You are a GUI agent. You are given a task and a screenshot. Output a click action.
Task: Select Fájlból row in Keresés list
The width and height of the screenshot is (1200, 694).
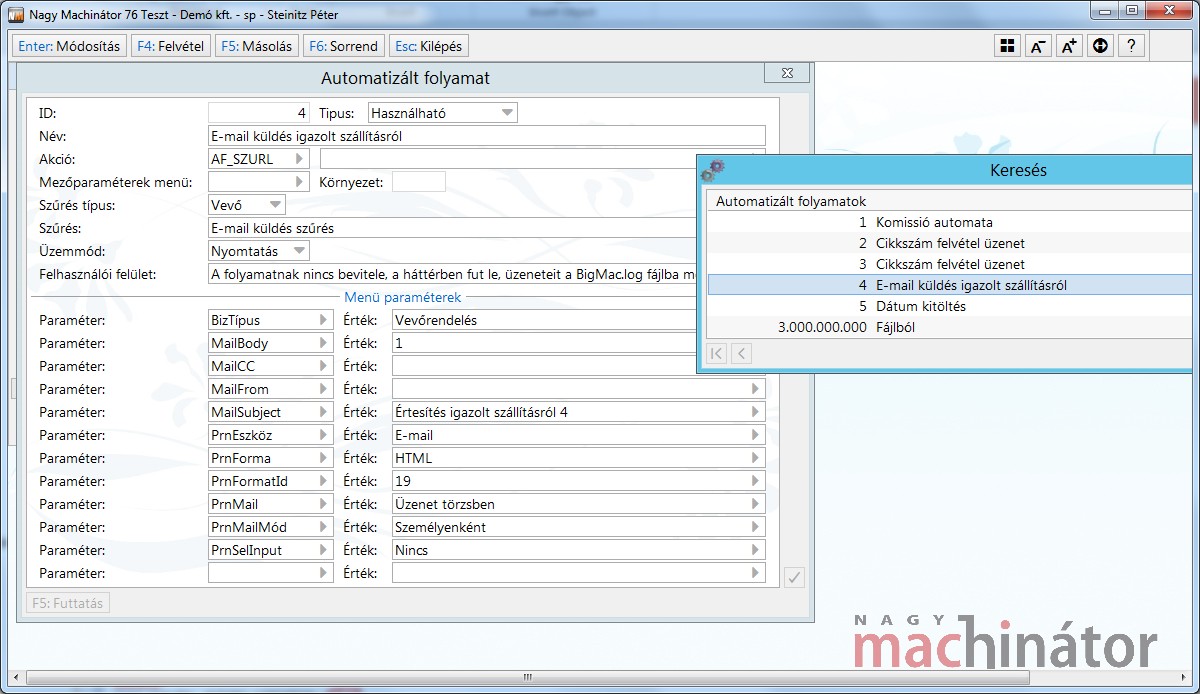pos(950,327)
